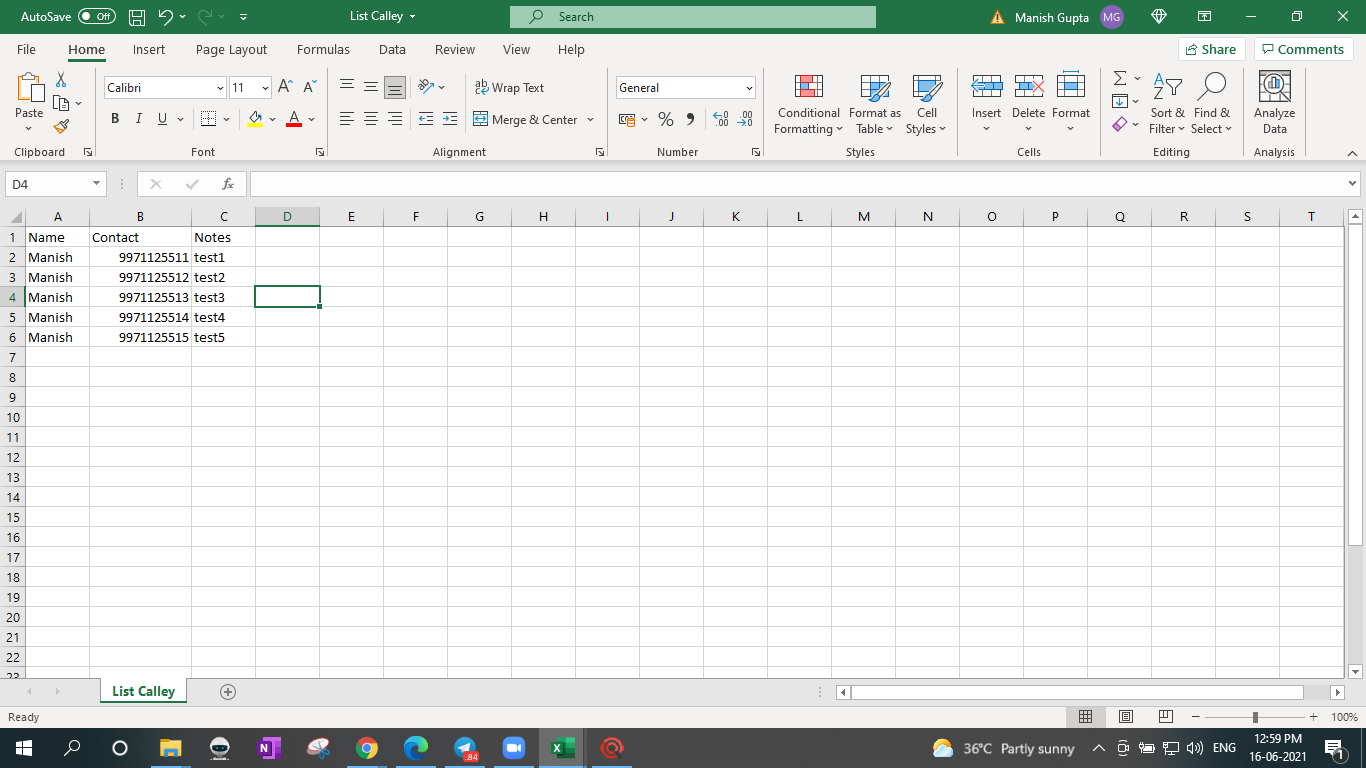Click in the Search box in title bar

pos(692,17)
